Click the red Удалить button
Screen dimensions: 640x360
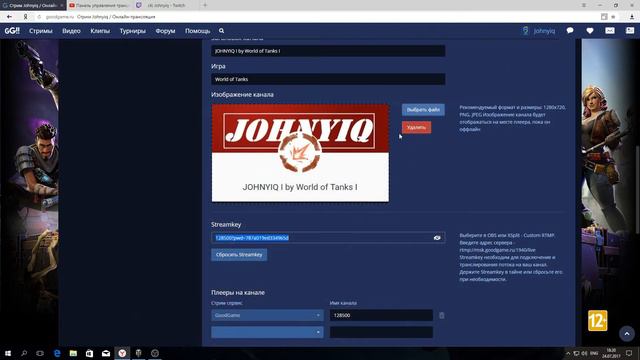(416, 127)
